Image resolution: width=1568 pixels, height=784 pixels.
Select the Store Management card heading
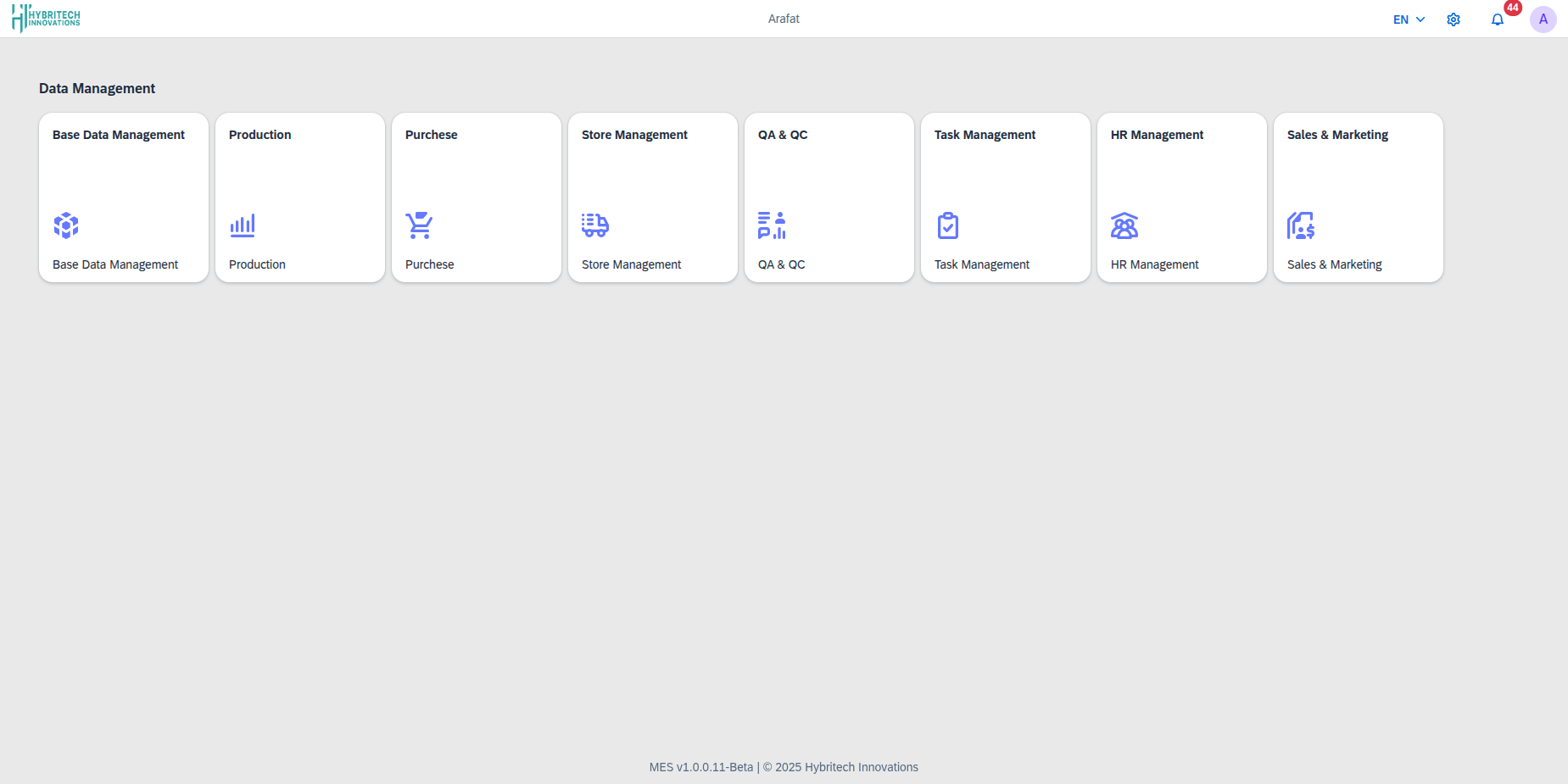pyautogui.click(x=634, y=135)
